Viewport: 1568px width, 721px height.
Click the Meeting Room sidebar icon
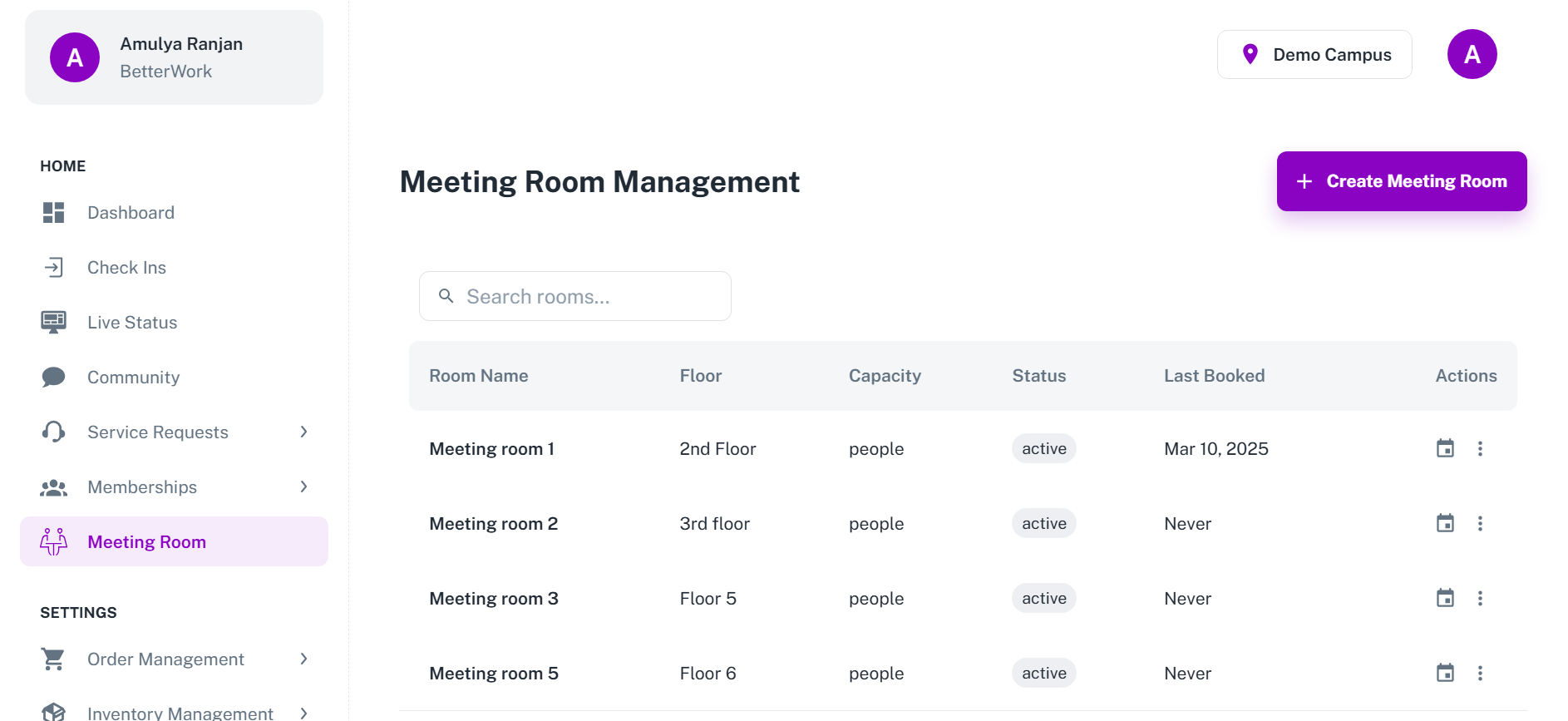tap(54, 542)
